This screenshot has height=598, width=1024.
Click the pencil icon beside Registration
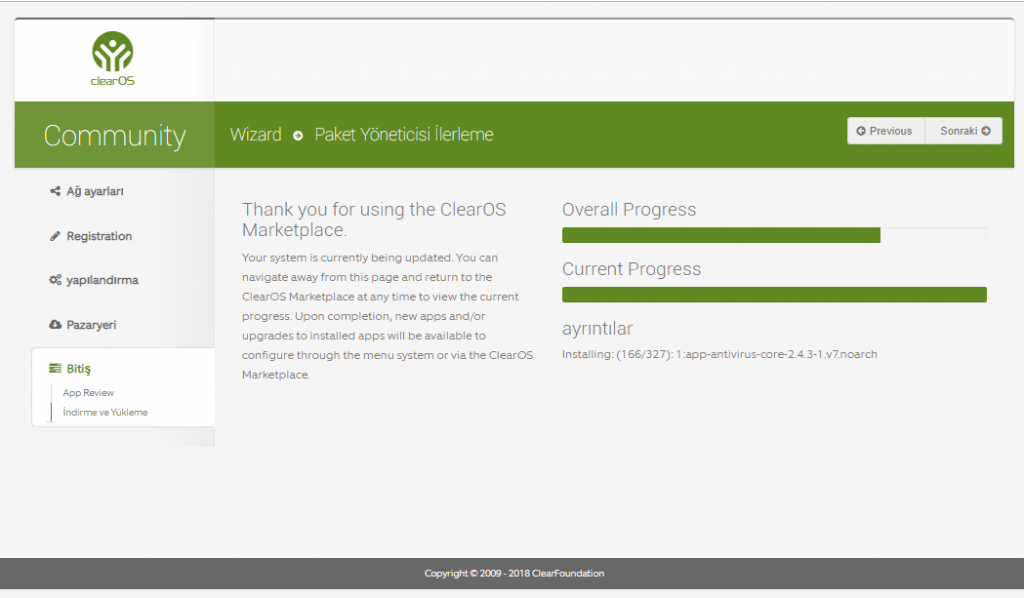coord(55,236)
